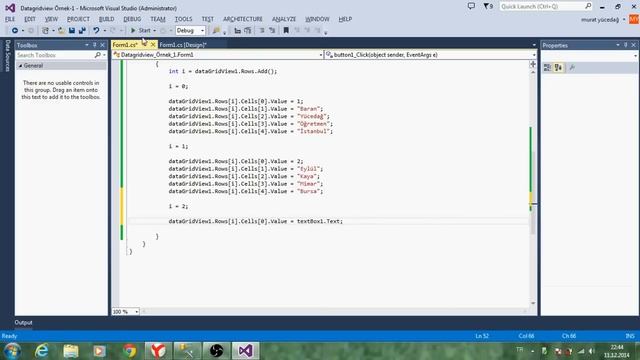The height and width of the screenshot is (360, 640).
Task: Open the Properties window options arrow
Action: (618, 45)
